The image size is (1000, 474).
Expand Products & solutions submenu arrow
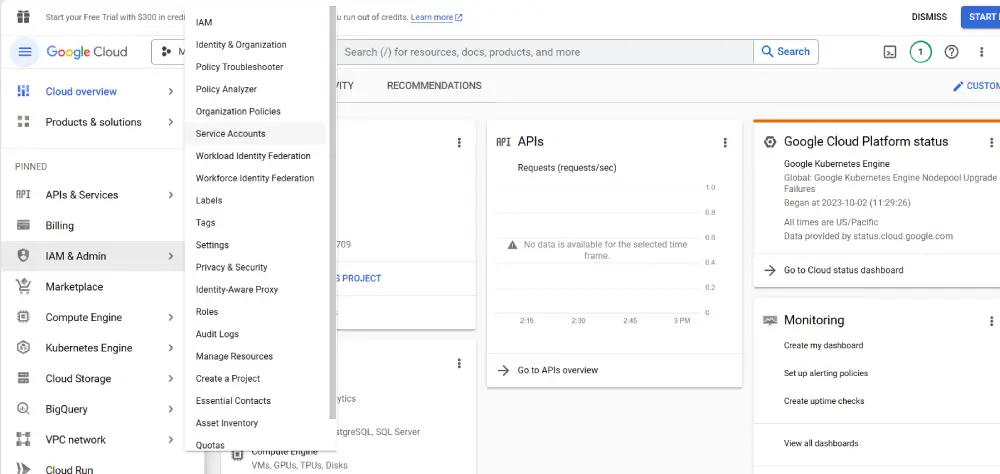[170, 122]
